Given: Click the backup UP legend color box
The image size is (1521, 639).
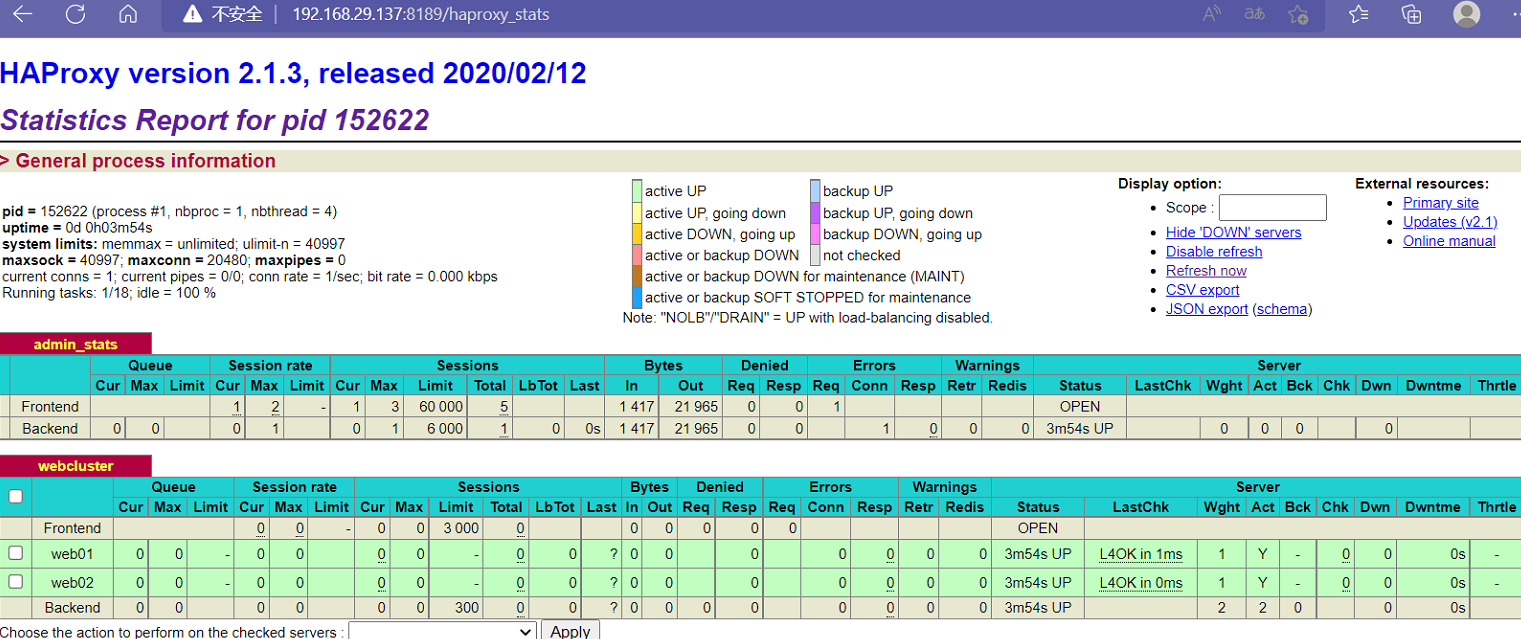Looking at the screenshot, I should [815, 191].
